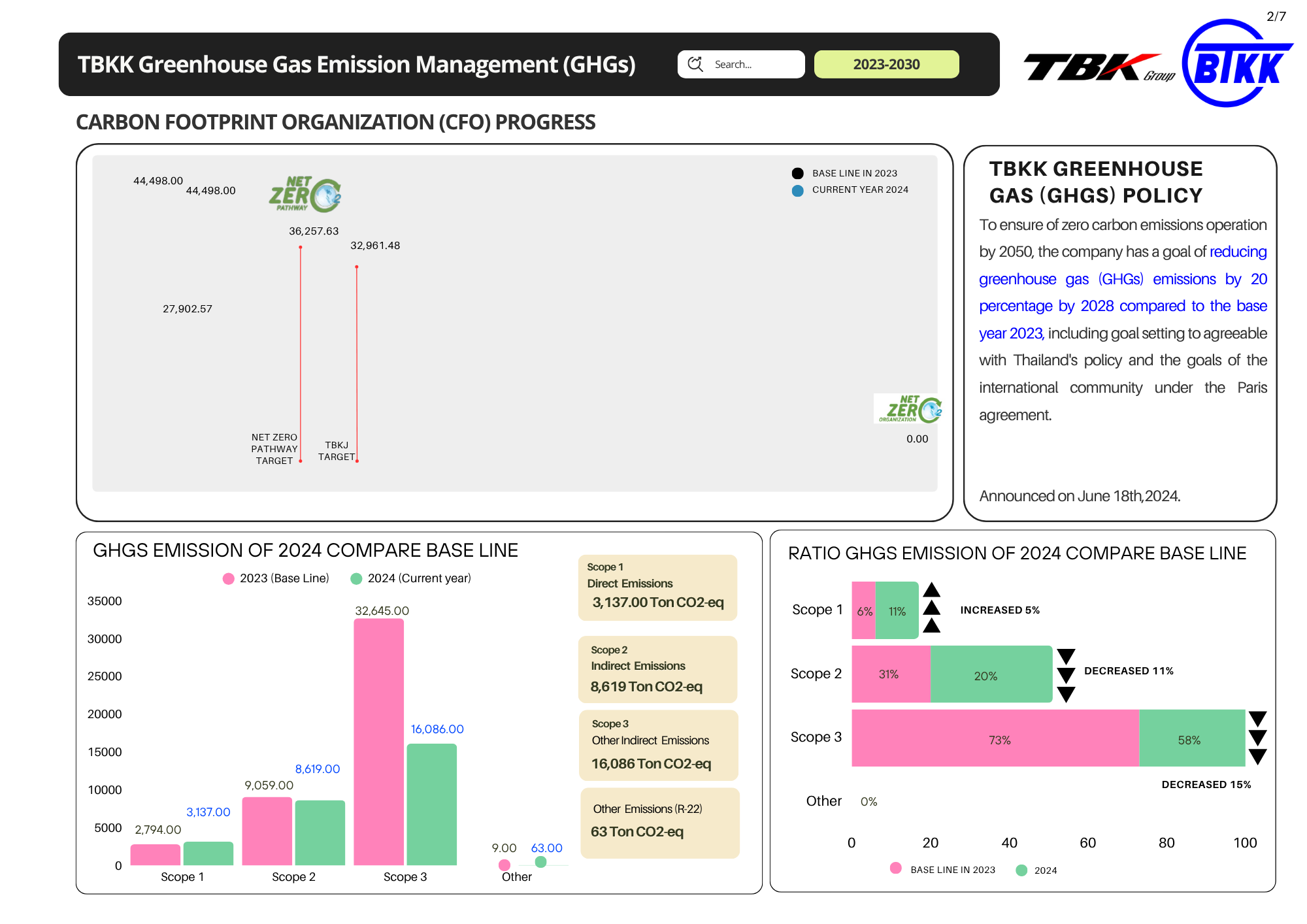
Task: Open the Scope 3 Other Indirect Emissions card
Action: (x=659, y=746)
